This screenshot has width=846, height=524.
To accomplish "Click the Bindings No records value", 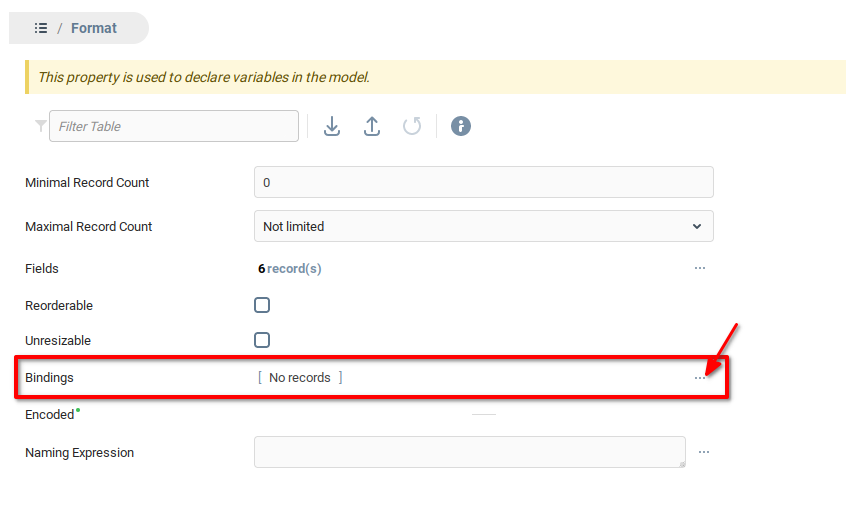I will click(300, 378).
